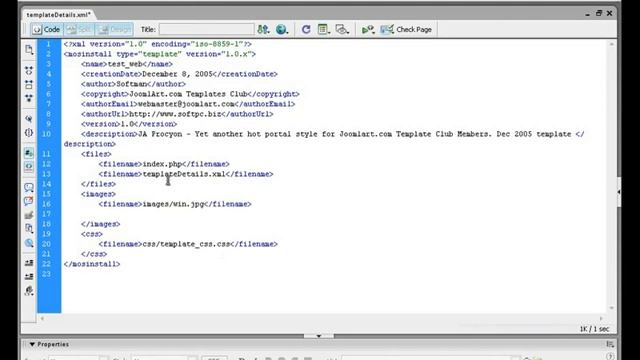Toggle Highlight Invalid Code button

(29, 167)
